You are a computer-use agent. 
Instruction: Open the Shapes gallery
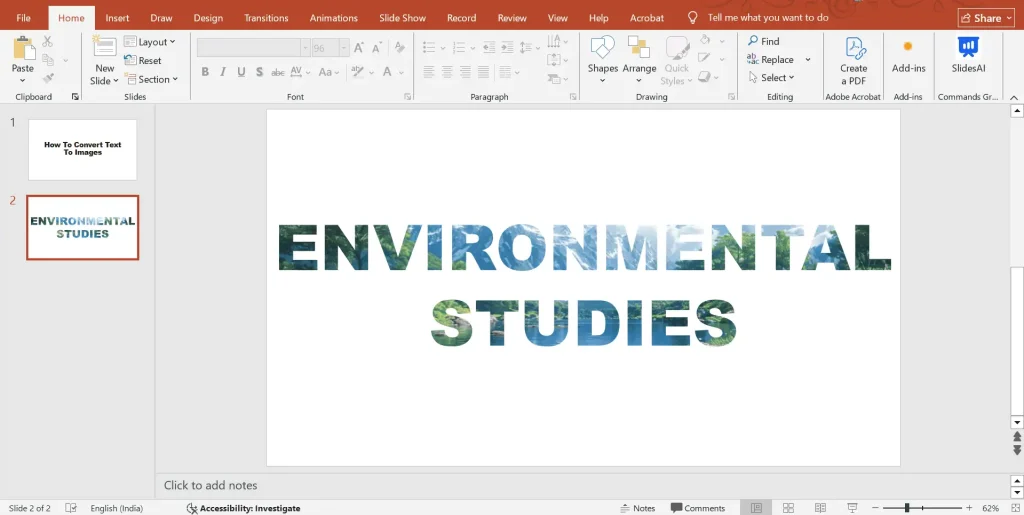tap(602, 60)
